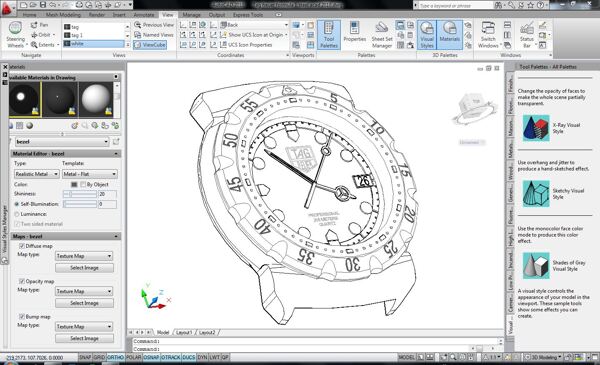Switch to the Render ribbon tab
600x365 pixels.
point(97,15)
